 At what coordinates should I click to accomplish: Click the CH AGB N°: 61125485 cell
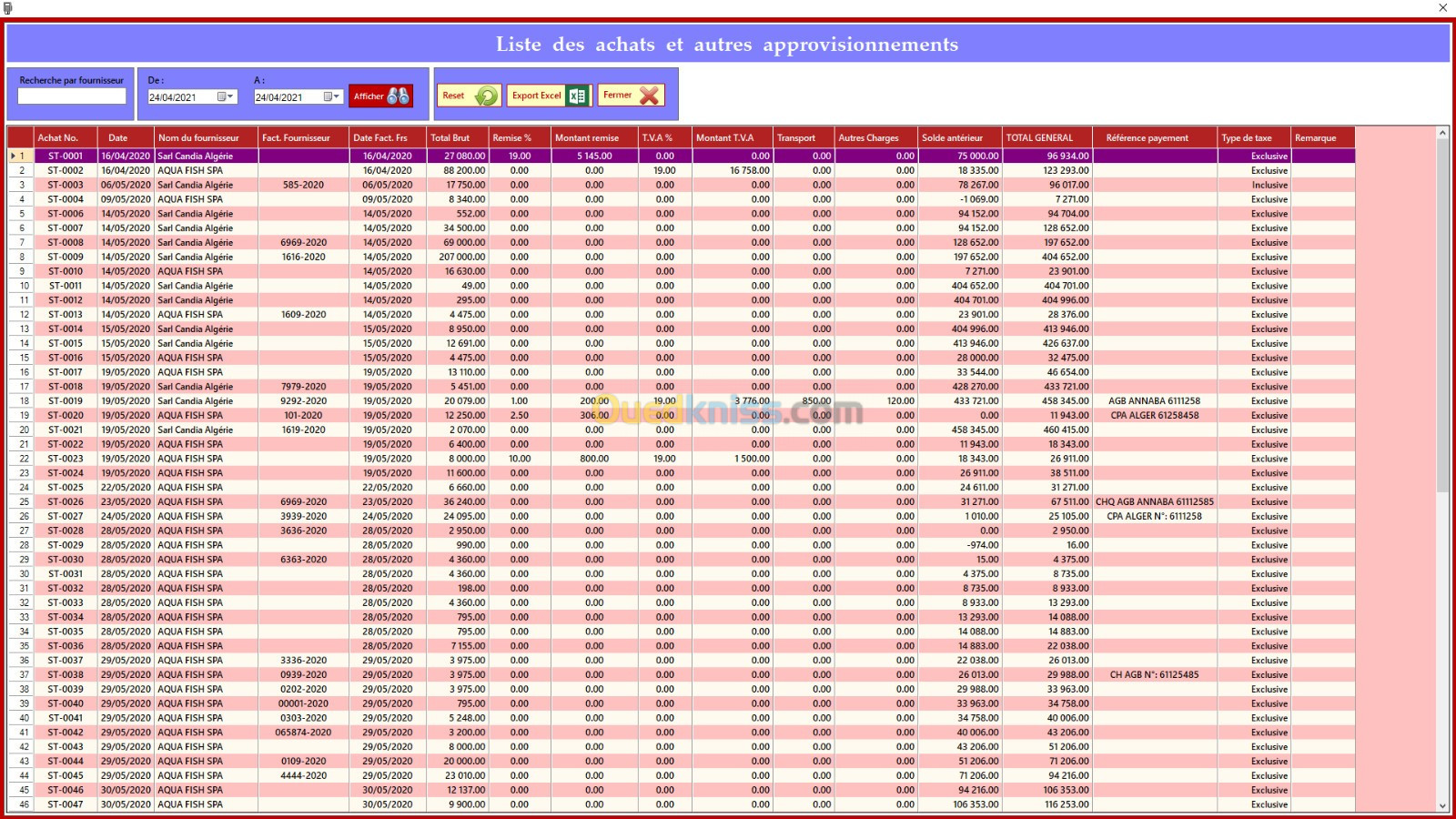point(1154,674)
